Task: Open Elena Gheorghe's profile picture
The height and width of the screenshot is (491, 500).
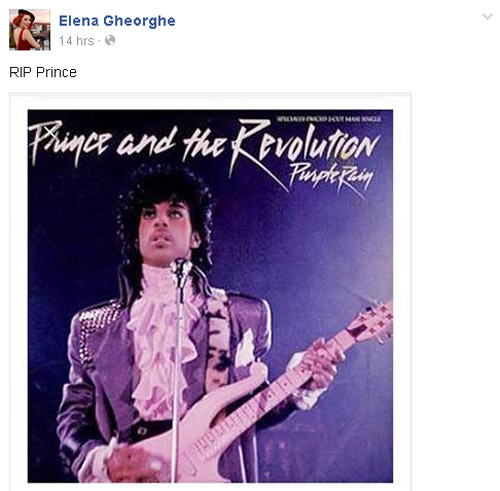Action: point(30,30)
